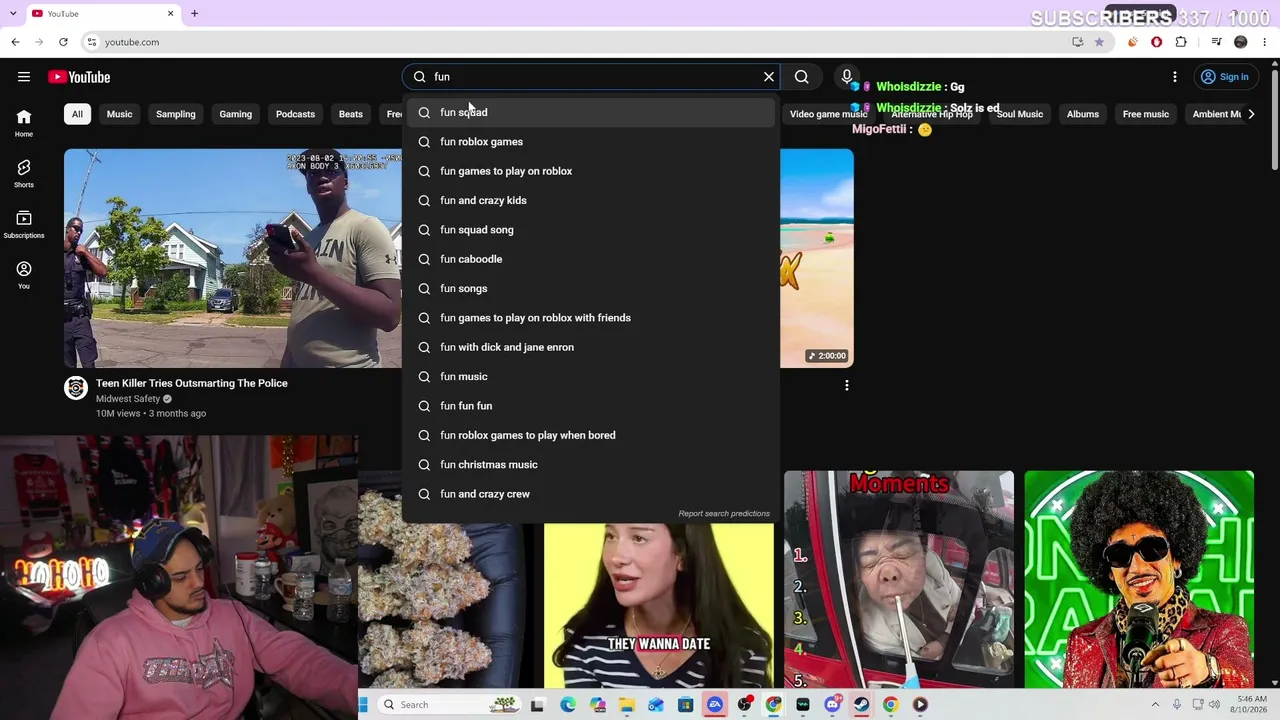This screenshot has width=1280, height=720.
Task: Bookmark this page with the star
Action: (x=1099, y=42)
